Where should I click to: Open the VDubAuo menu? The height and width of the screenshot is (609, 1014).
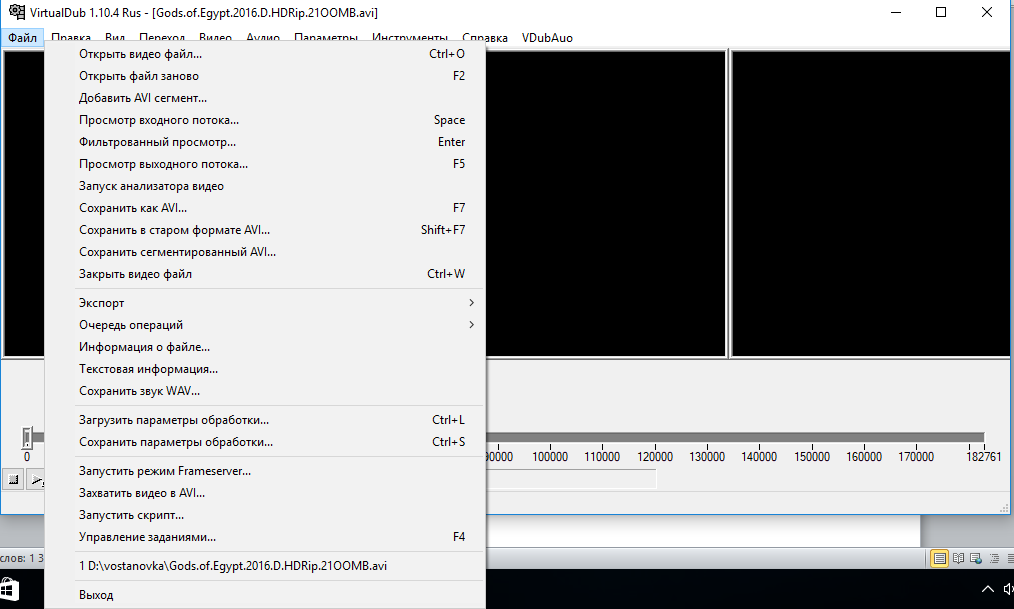tap(547, 37)
